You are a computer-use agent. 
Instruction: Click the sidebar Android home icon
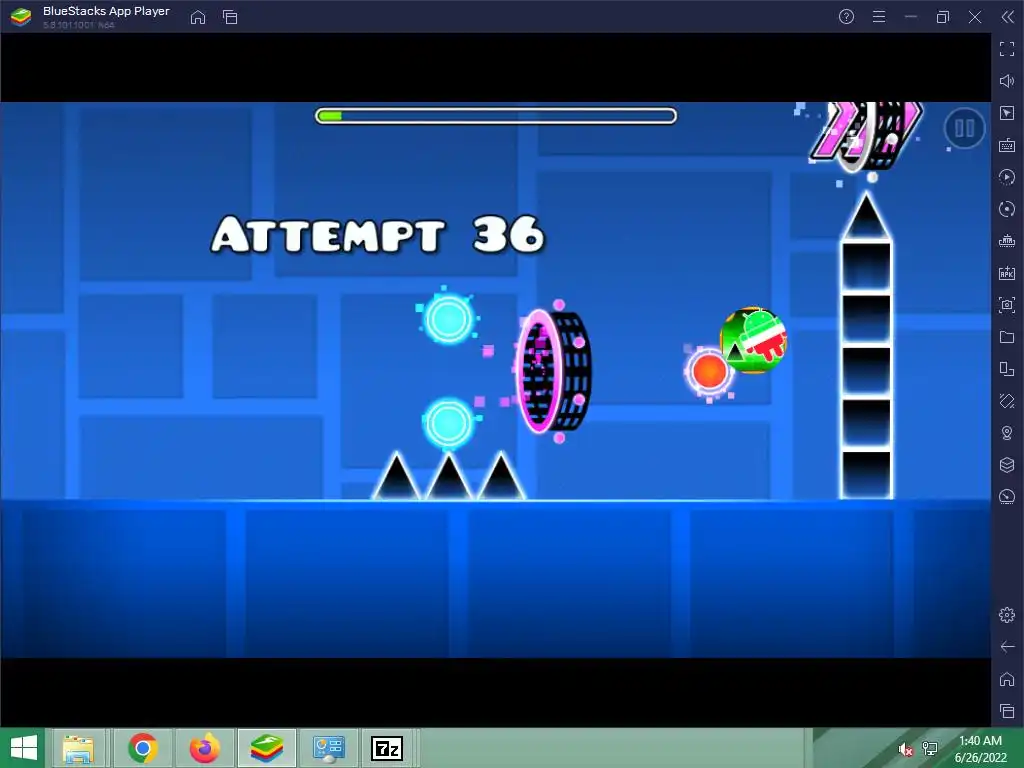[1007, 679]
